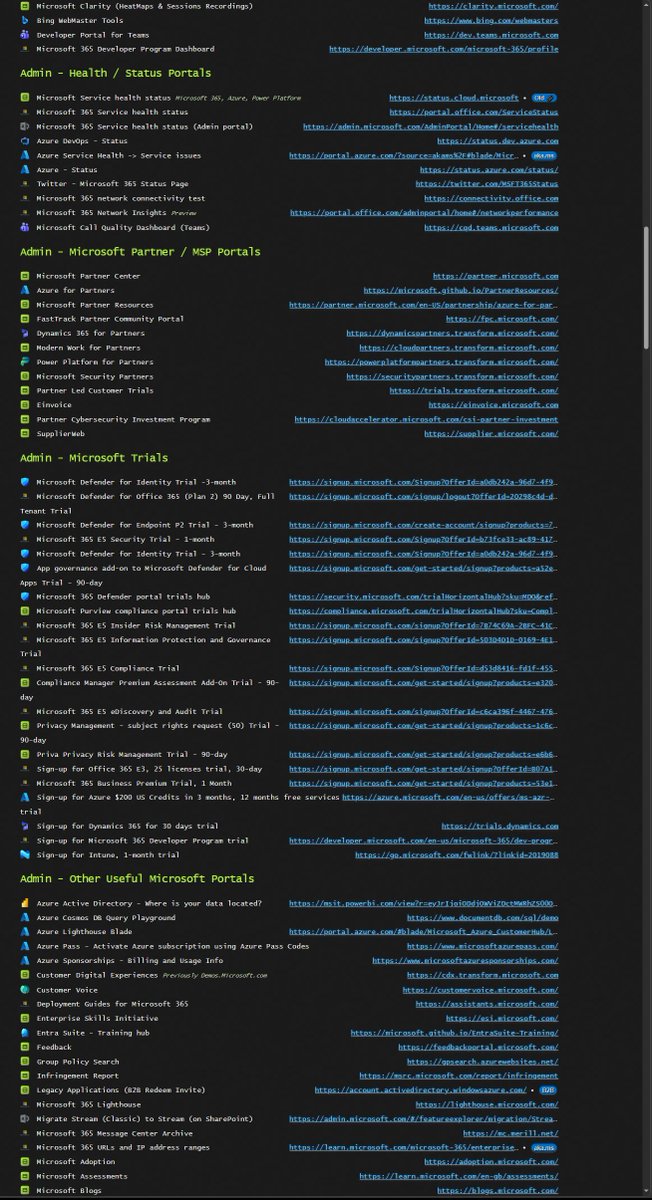Click the Teams icon next to Developer Portal for Teams
The width and height of the screenshot is (652, 1200).
coord(26,34)
